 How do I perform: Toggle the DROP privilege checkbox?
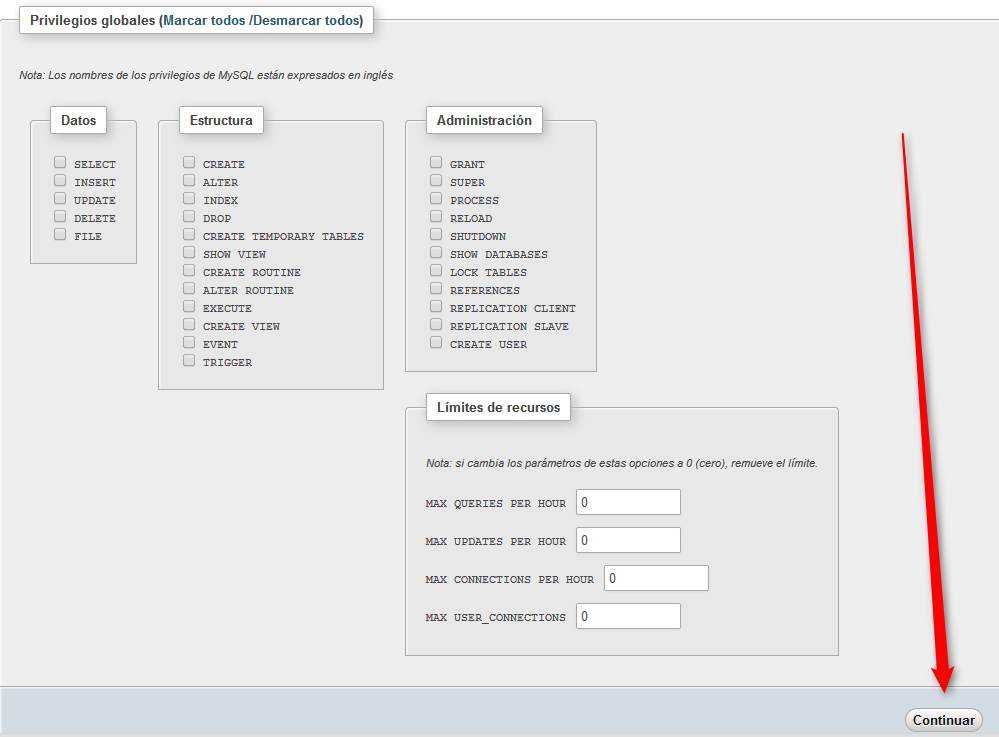pos(189,217)
